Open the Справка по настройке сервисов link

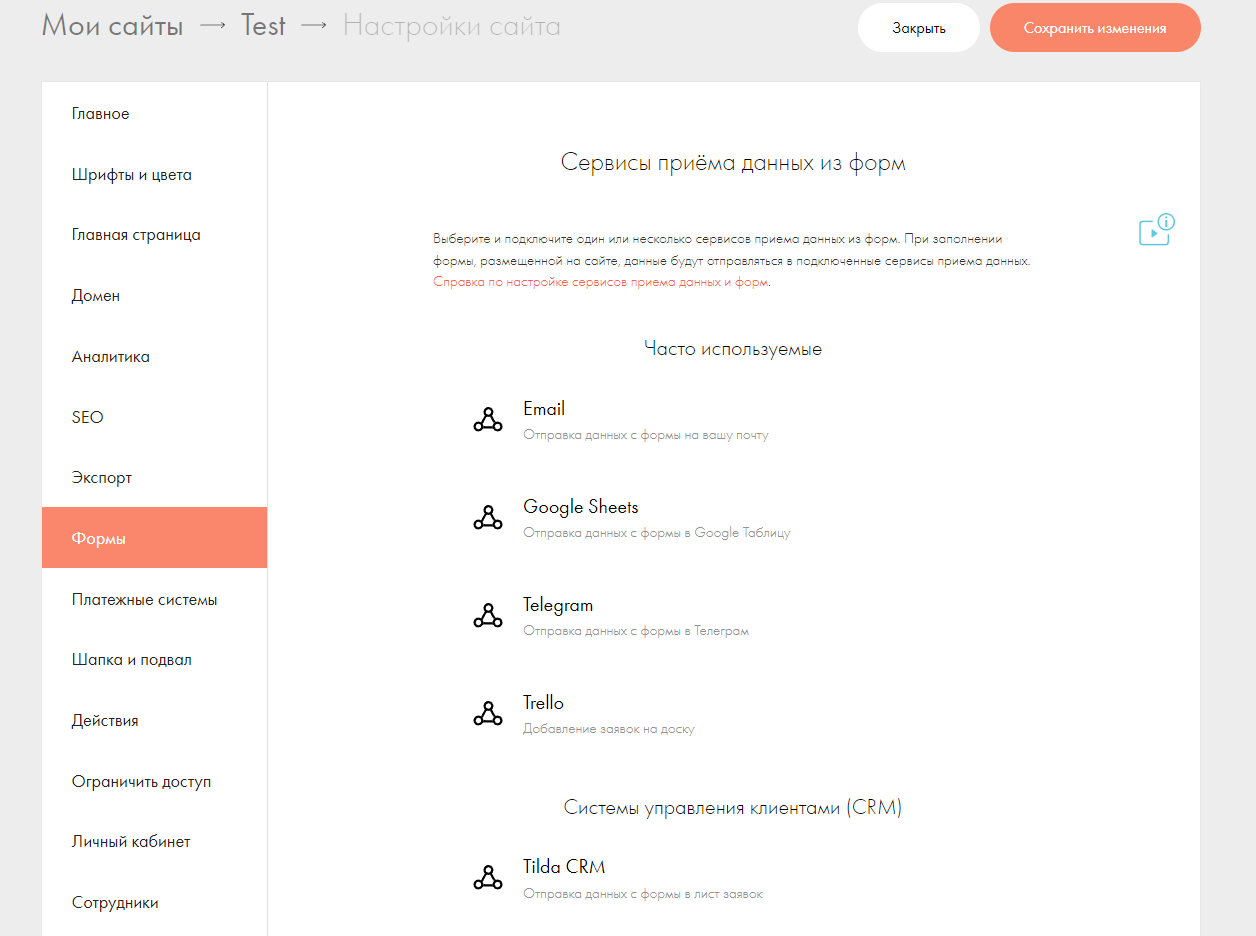tap(601, 282)
